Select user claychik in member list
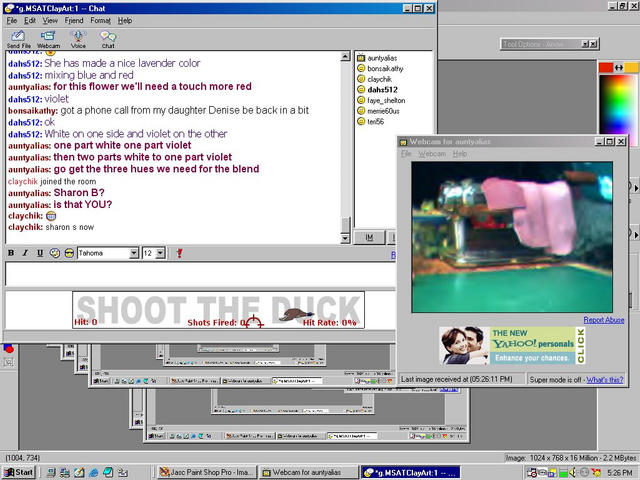 380,79
